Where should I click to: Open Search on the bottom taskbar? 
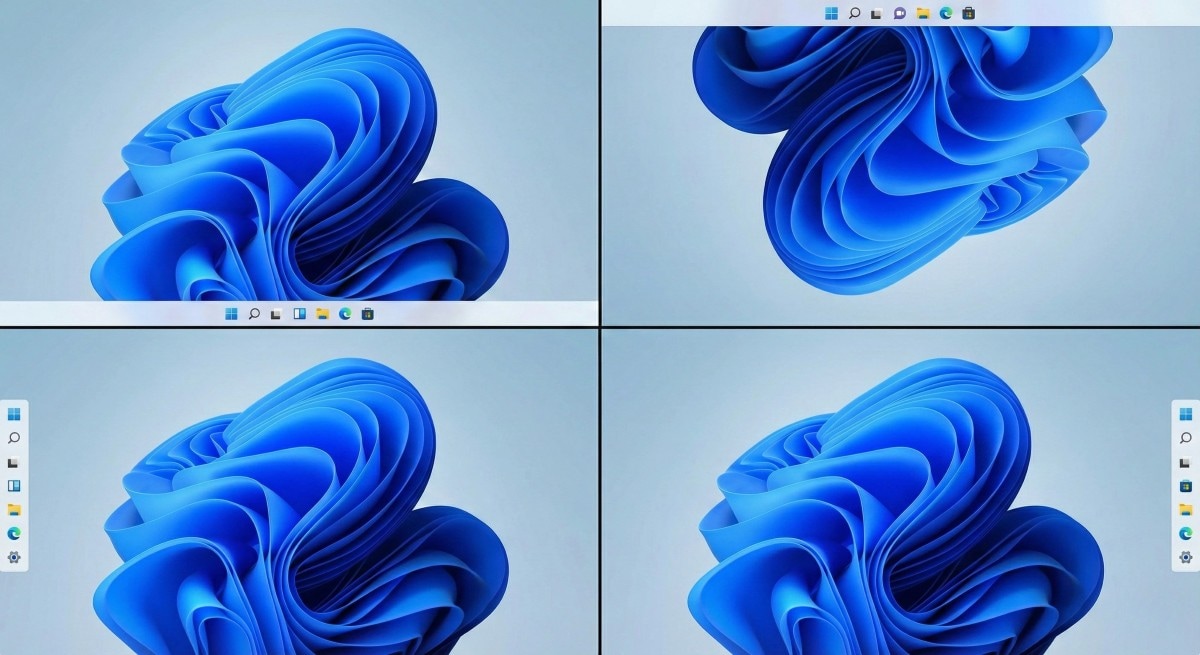click(x=254, y=314)
